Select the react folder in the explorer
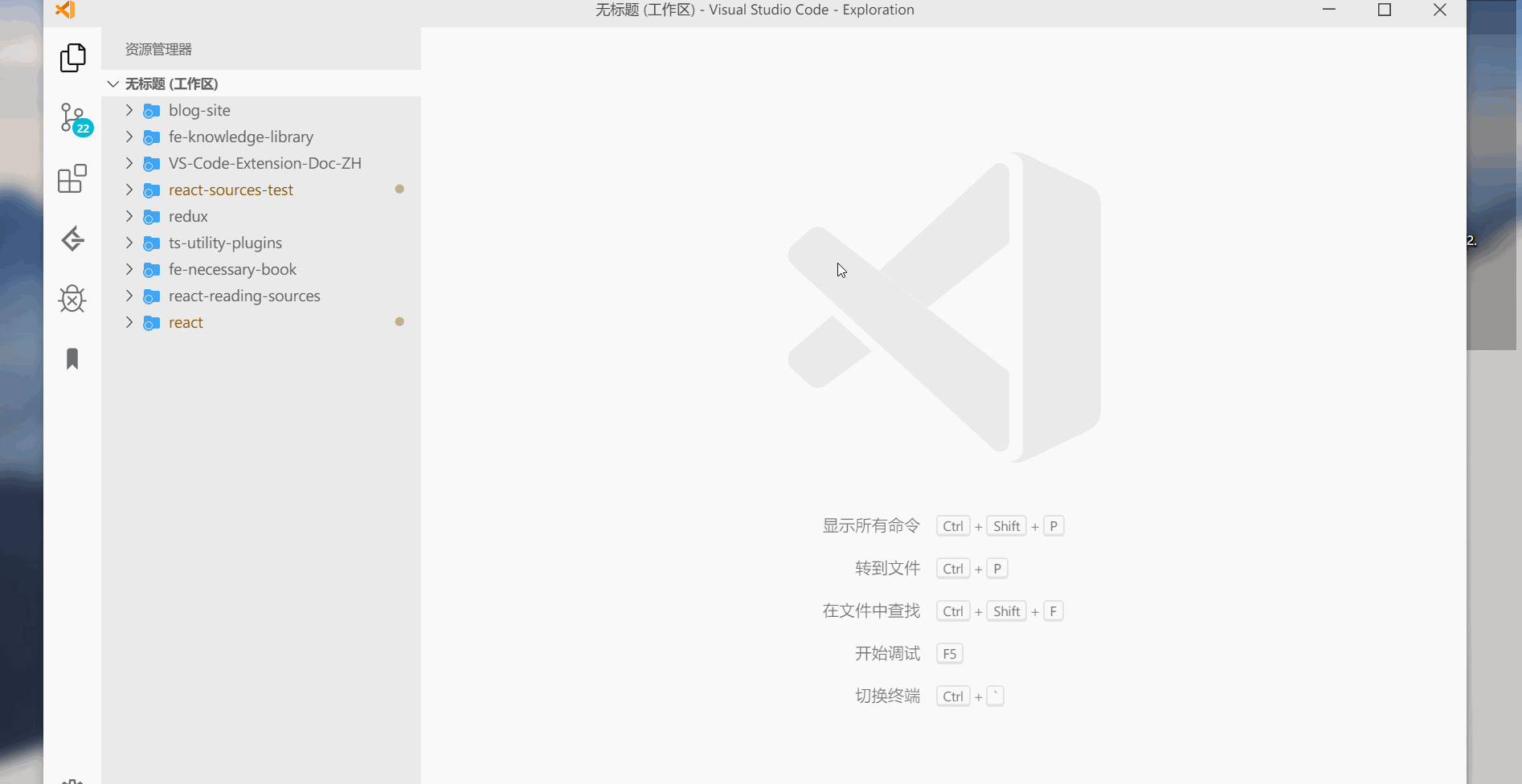Image resolution: width=1522 pixels, height=784 pixels. pos(185,322)
